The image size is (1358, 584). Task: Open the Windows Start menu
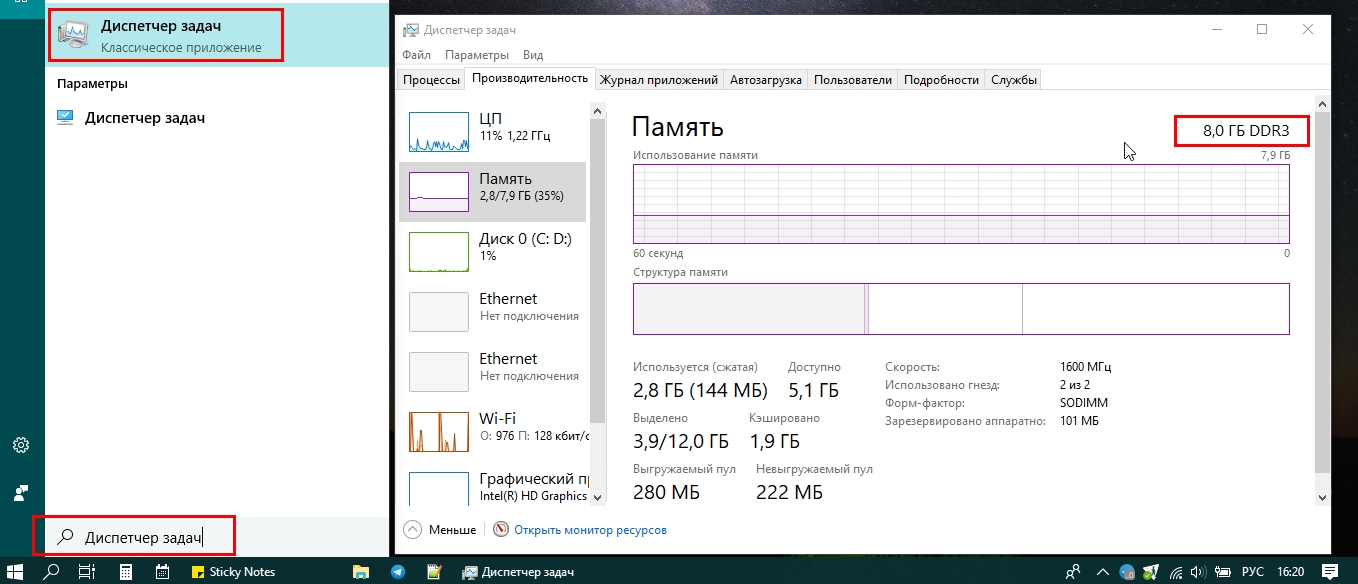[16, 572]
